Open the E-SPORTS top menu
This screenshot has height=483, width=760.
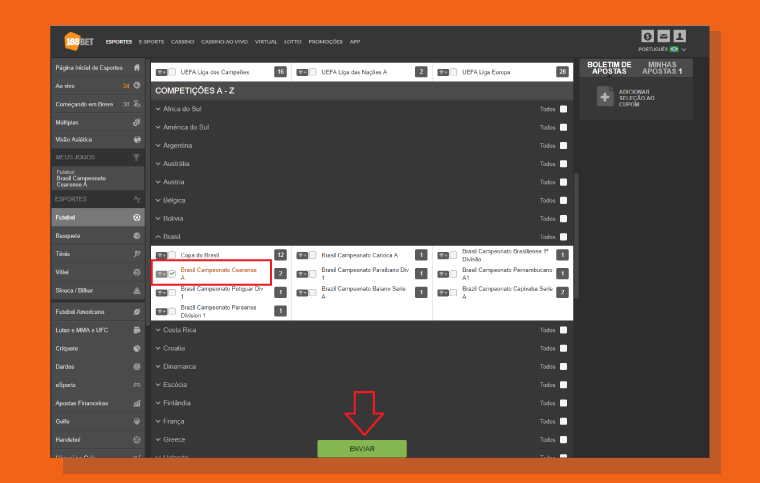pyautogui.click(x=151, y=42)
